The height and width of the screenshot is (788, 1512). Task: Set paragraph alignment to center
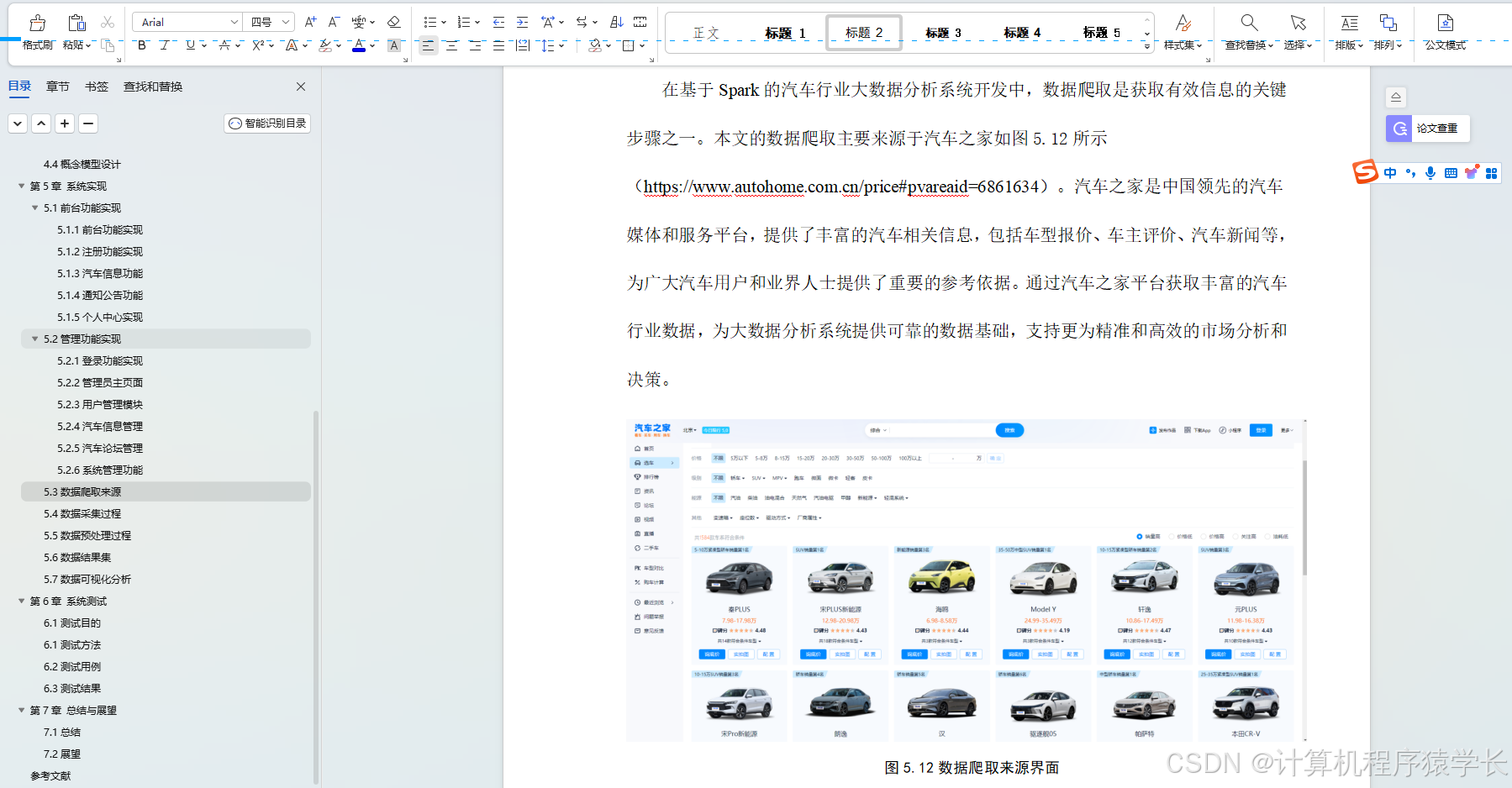coord(452,45)
